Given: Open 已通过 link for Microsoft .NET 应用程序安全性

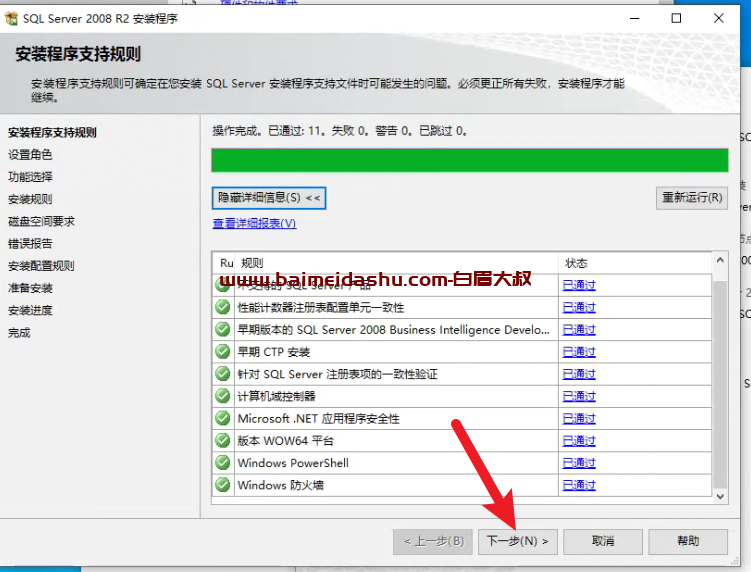Looking at the screenshot, I should 579,419.
